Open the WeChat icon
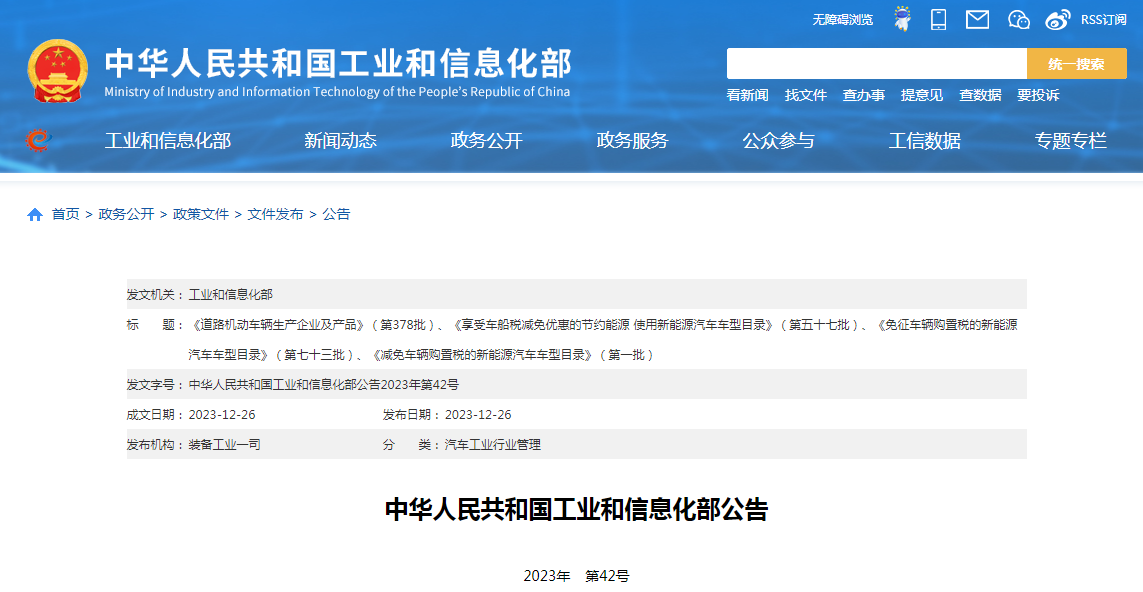This screenshot has height=592, width=1143. pos(1018,20)
